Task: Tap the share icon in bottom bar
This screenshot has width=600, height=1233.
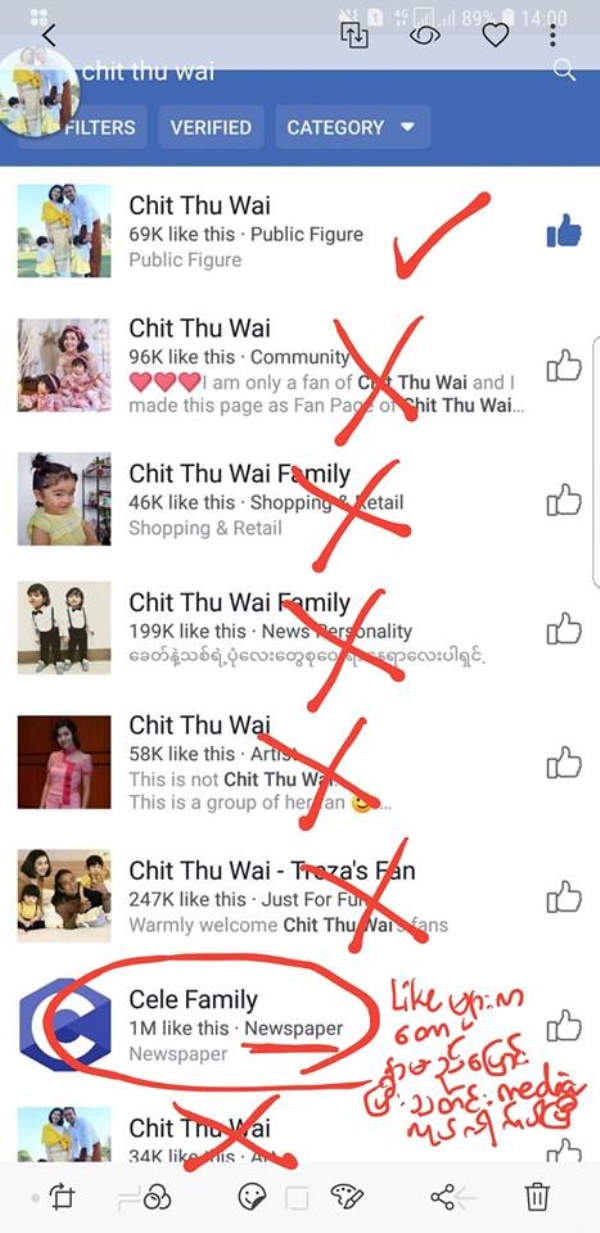Action: 442,1196
